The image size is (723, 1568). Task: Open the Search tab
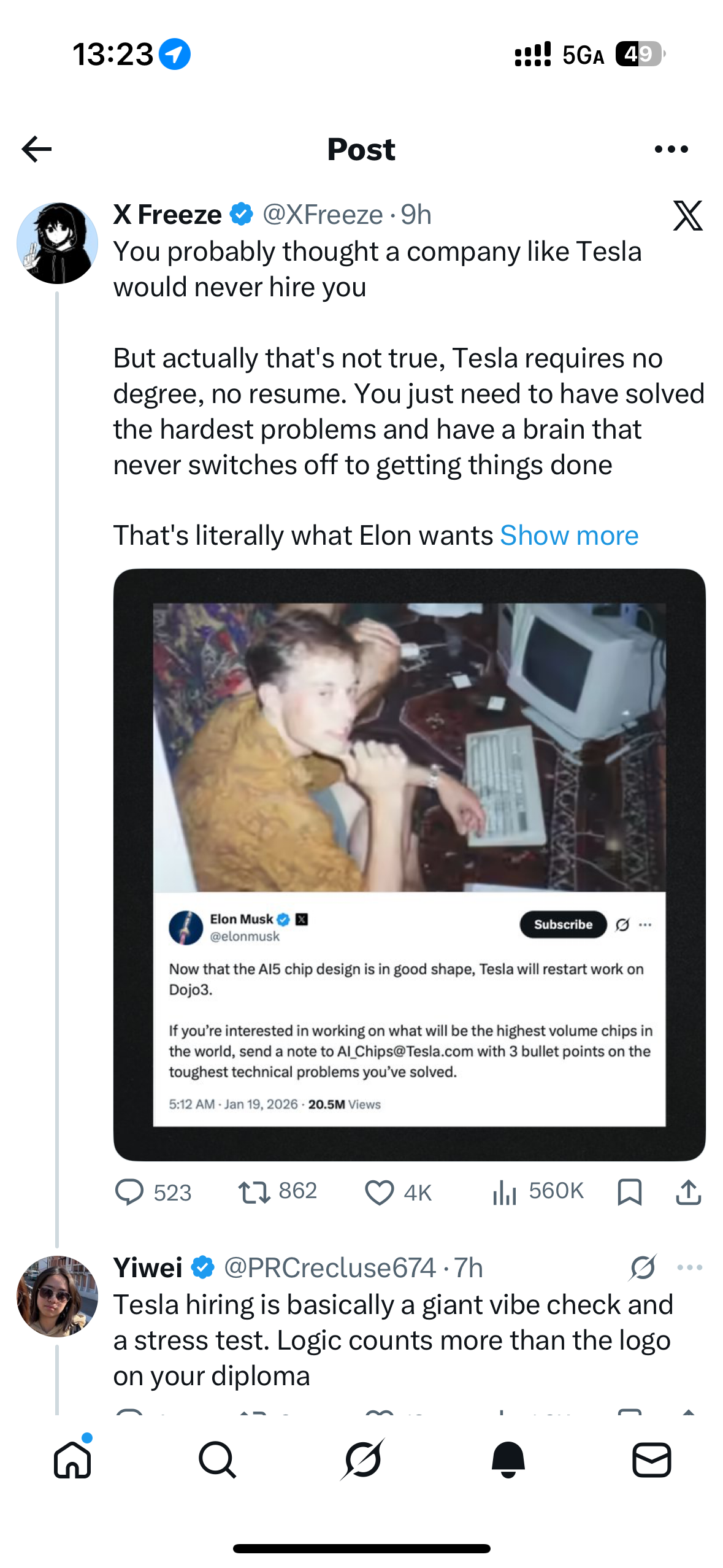point(217,1459)
